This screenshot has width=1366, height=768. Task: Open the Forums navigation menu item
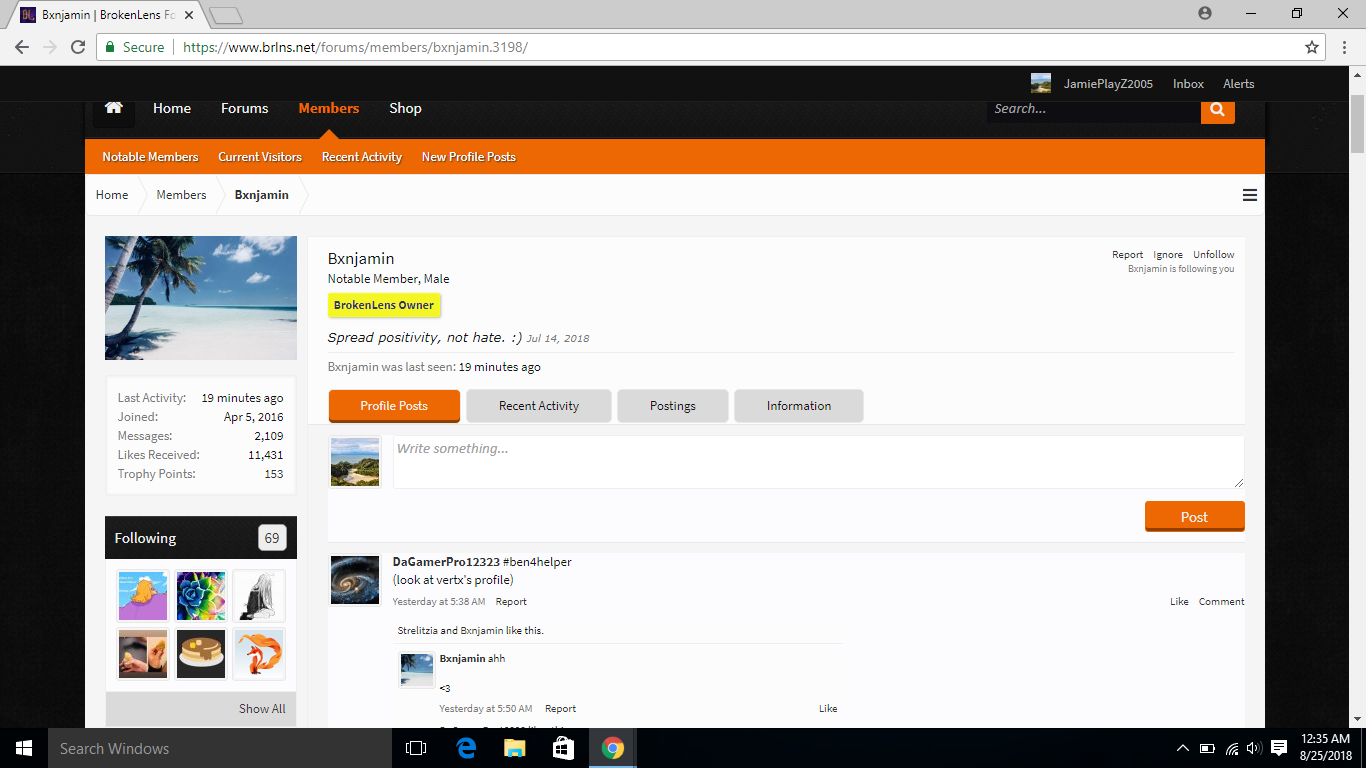[x=245, y=108]
